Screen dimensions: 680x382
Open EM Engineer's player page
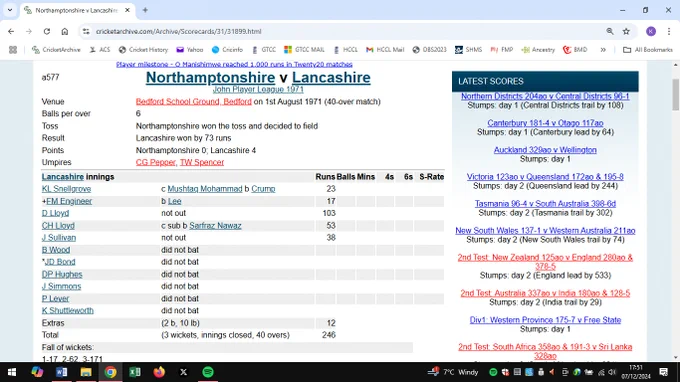tap(69, 201)
